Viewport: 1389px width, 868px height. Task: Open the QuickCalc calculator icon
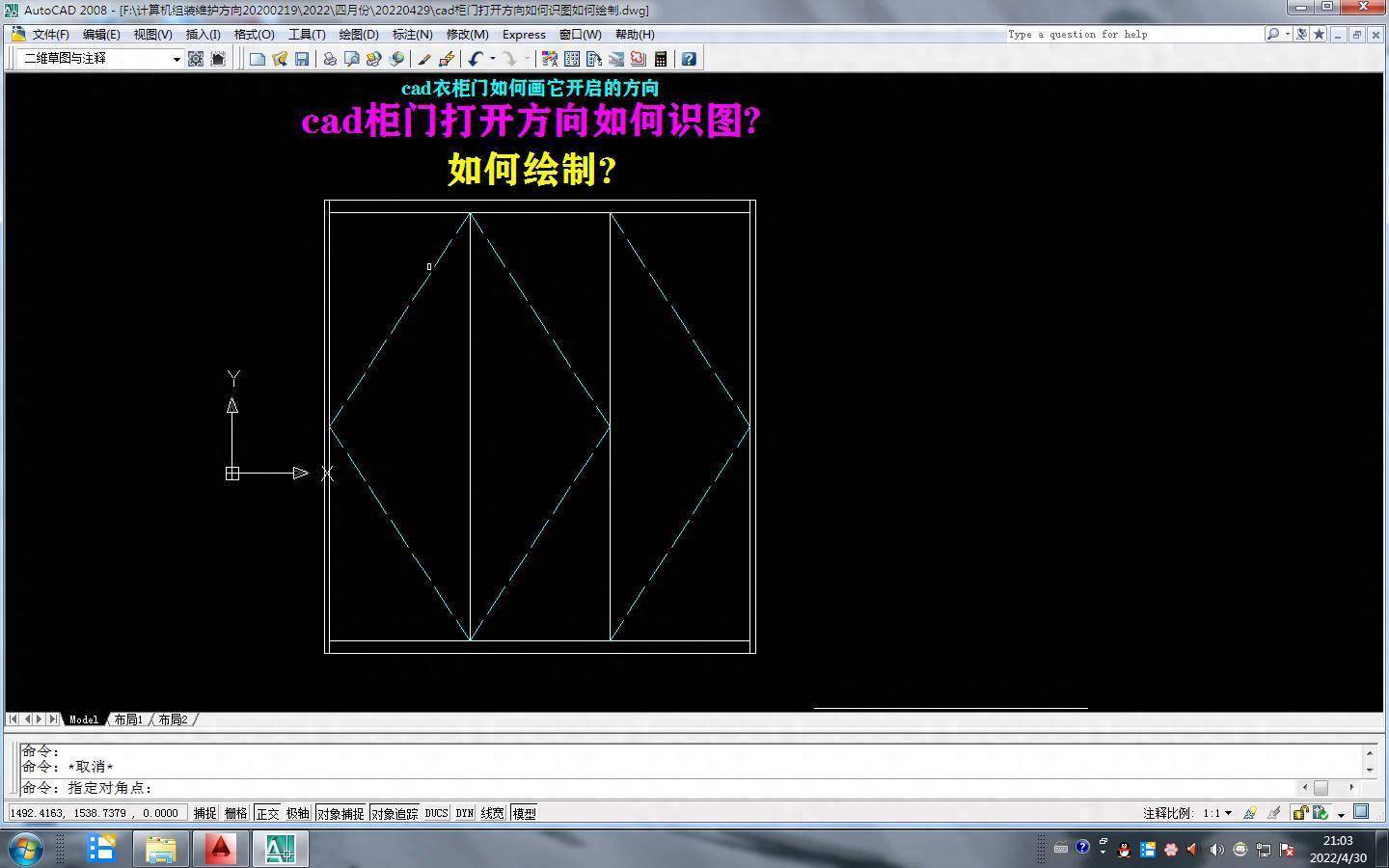coord(661,59)
